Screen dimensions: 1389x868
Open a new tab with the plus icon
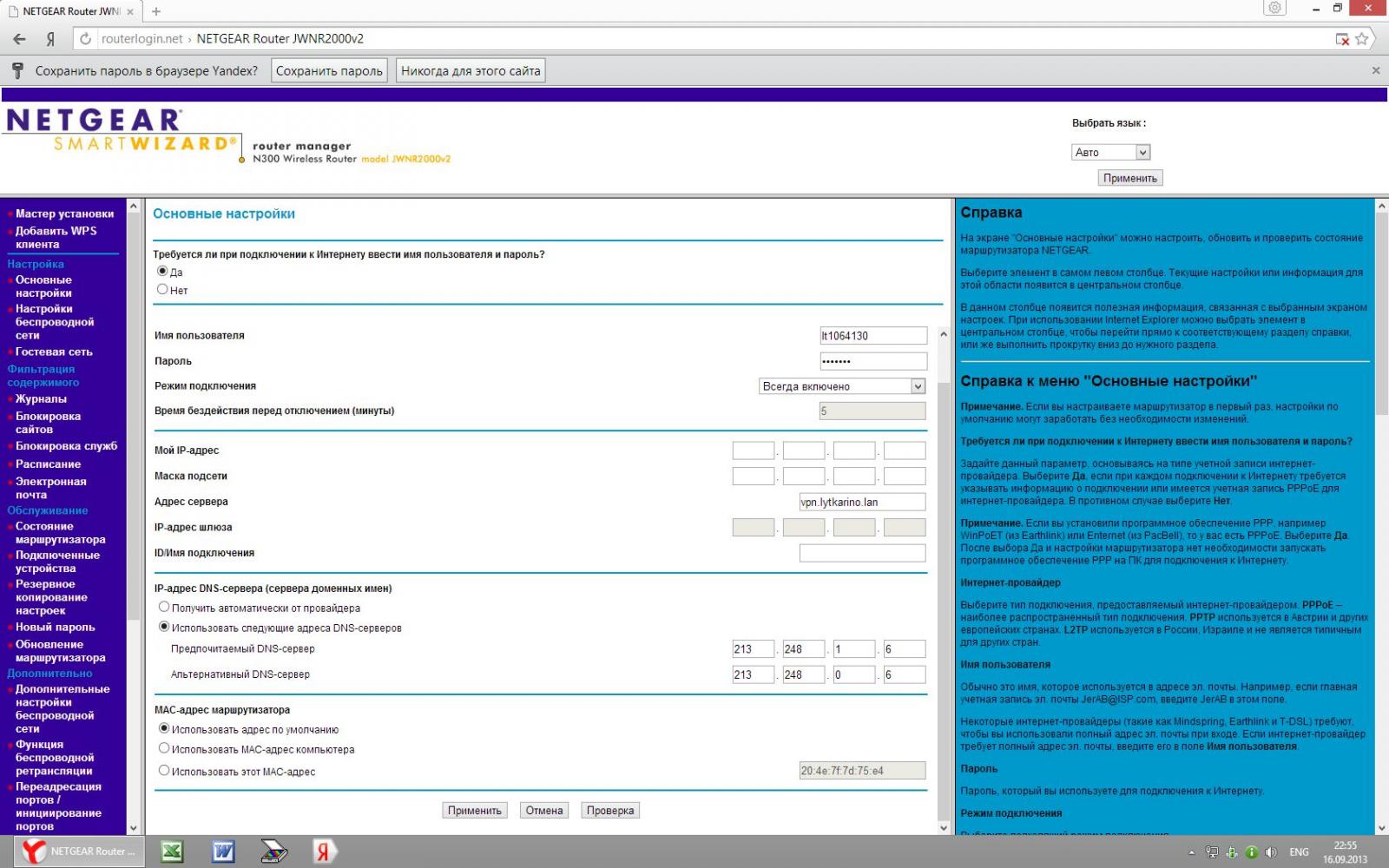(x=156, y=11)
